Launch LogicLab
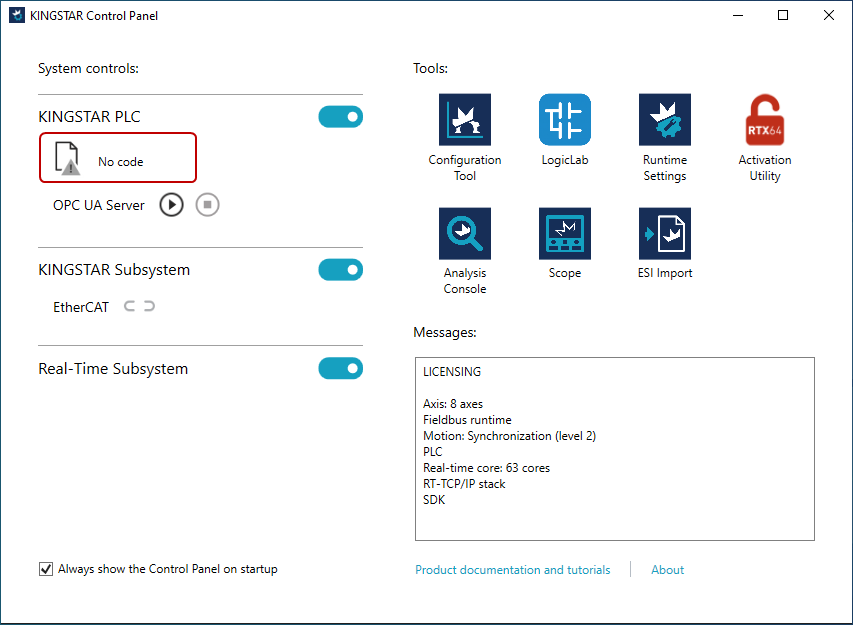The image size is (853, 625). pyautogui.click(x=565, y=121)
